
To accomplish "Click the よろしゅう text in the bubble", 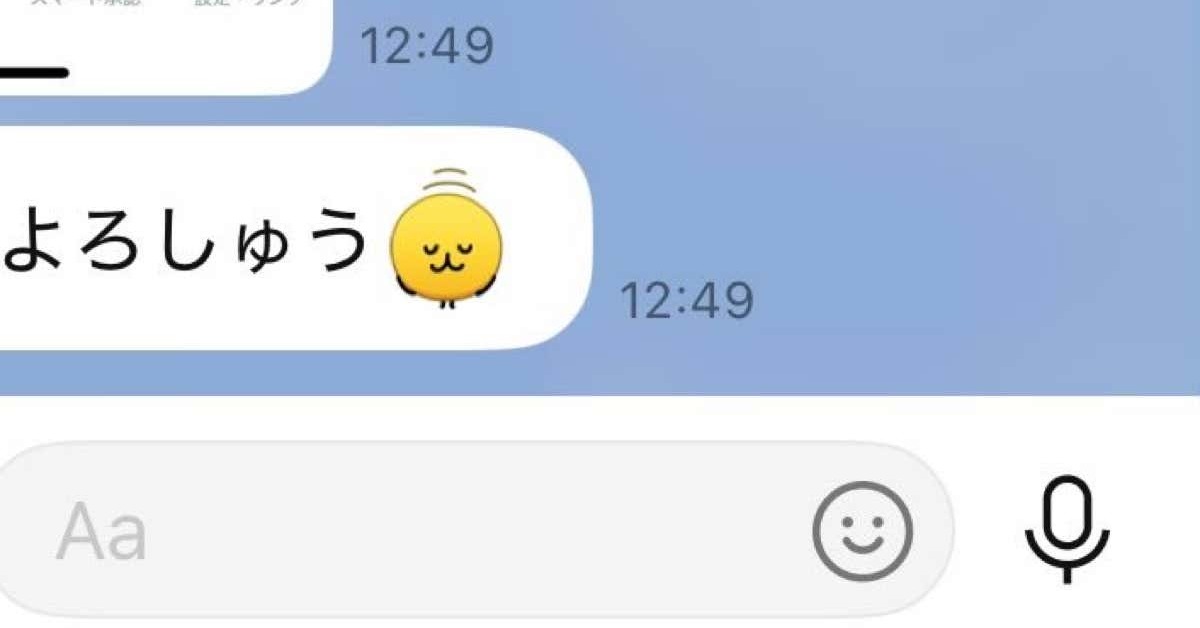I will (x=186, y=243).
